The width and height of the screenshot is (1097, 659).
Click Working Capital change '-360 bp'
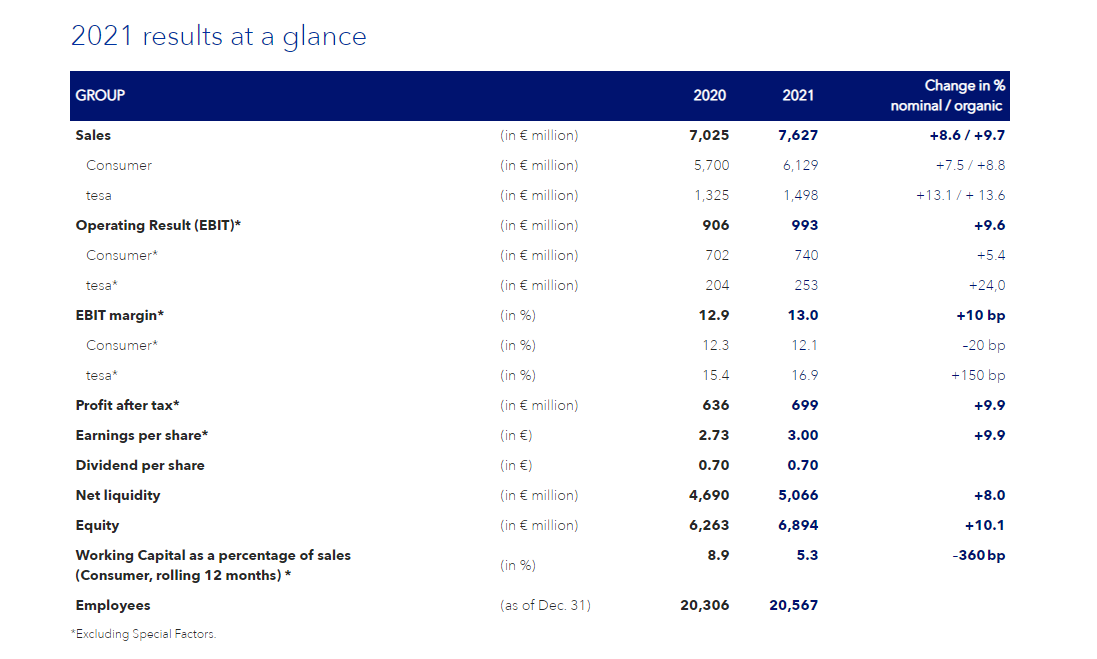(979, 555)
